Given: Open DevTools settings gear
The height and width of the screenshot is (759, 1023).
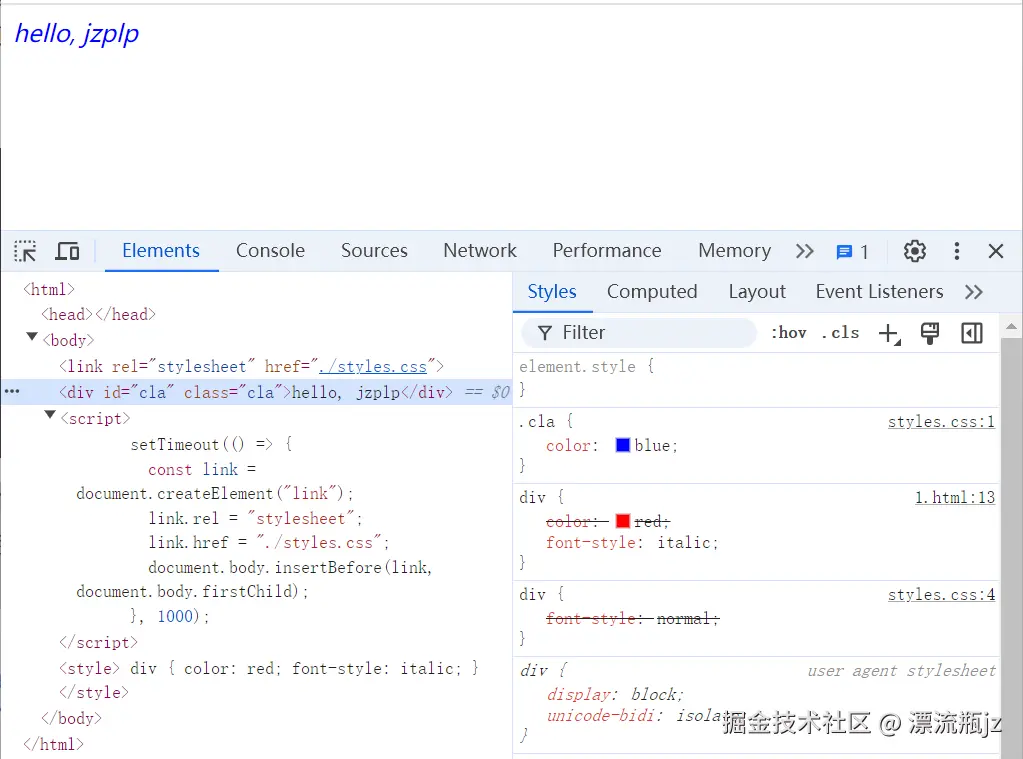Looking at the screenshot, I should [914, 251].
